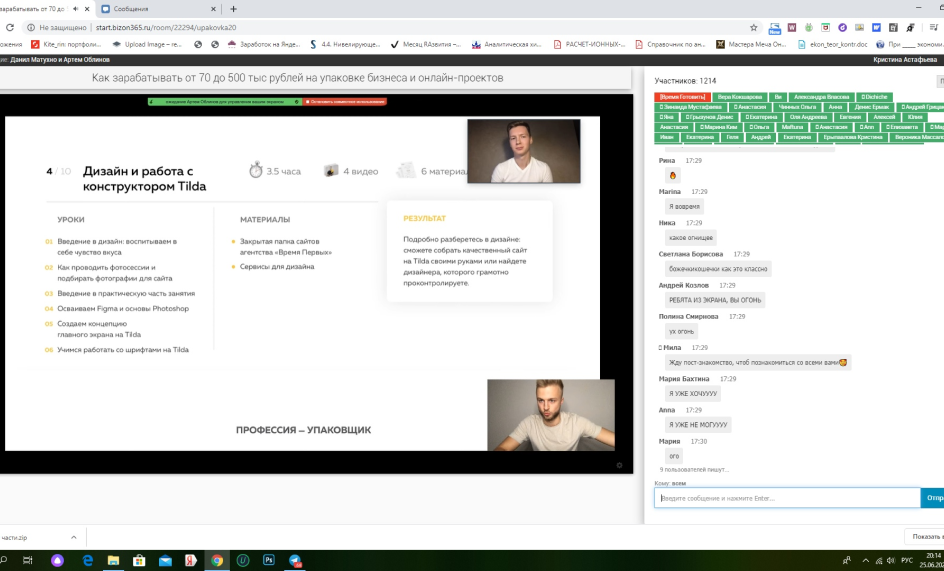Launch Microsoft Edge from the taskbar

[87, 561]
